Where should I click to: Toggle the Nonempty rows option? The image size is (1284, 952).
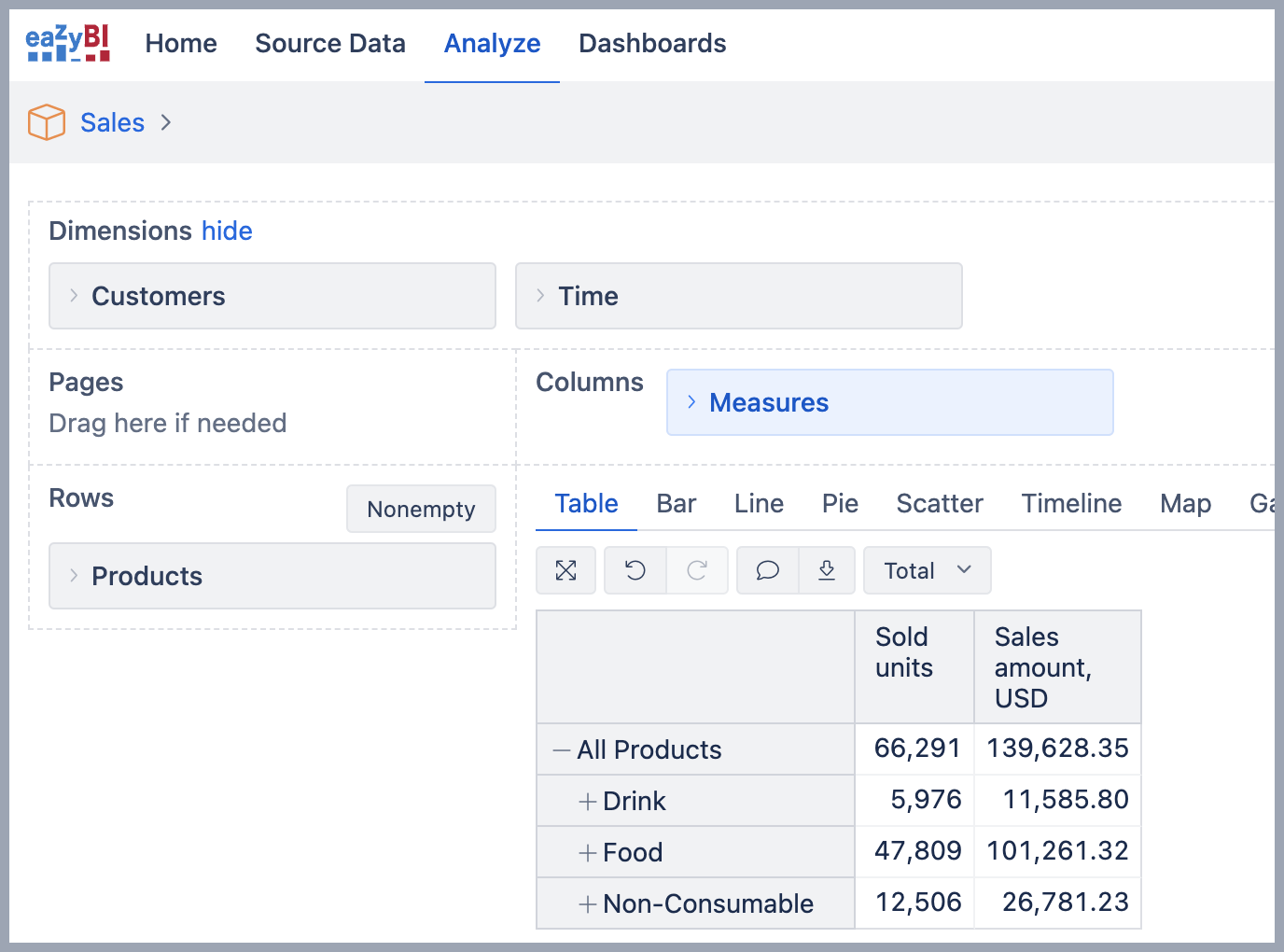[x=421, y=509]
